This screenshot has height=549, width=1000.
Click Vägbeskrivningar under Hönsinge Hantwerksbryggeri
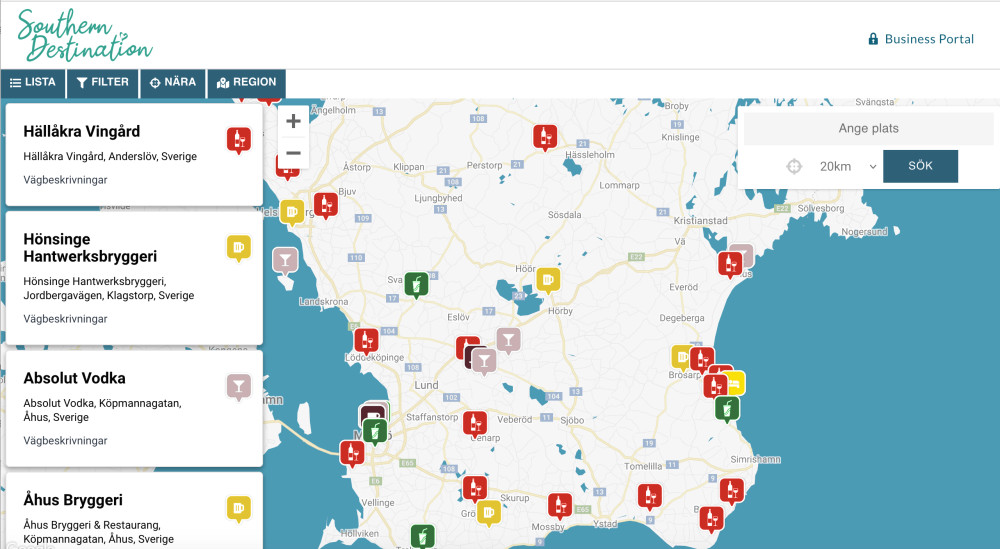(x=65, y=319)
